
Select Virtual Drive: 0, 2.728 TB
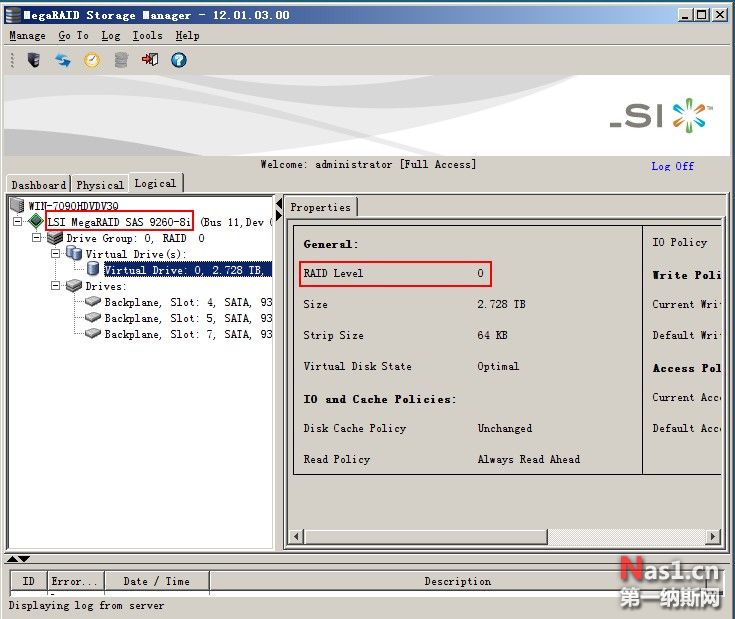tap(188, 269)
